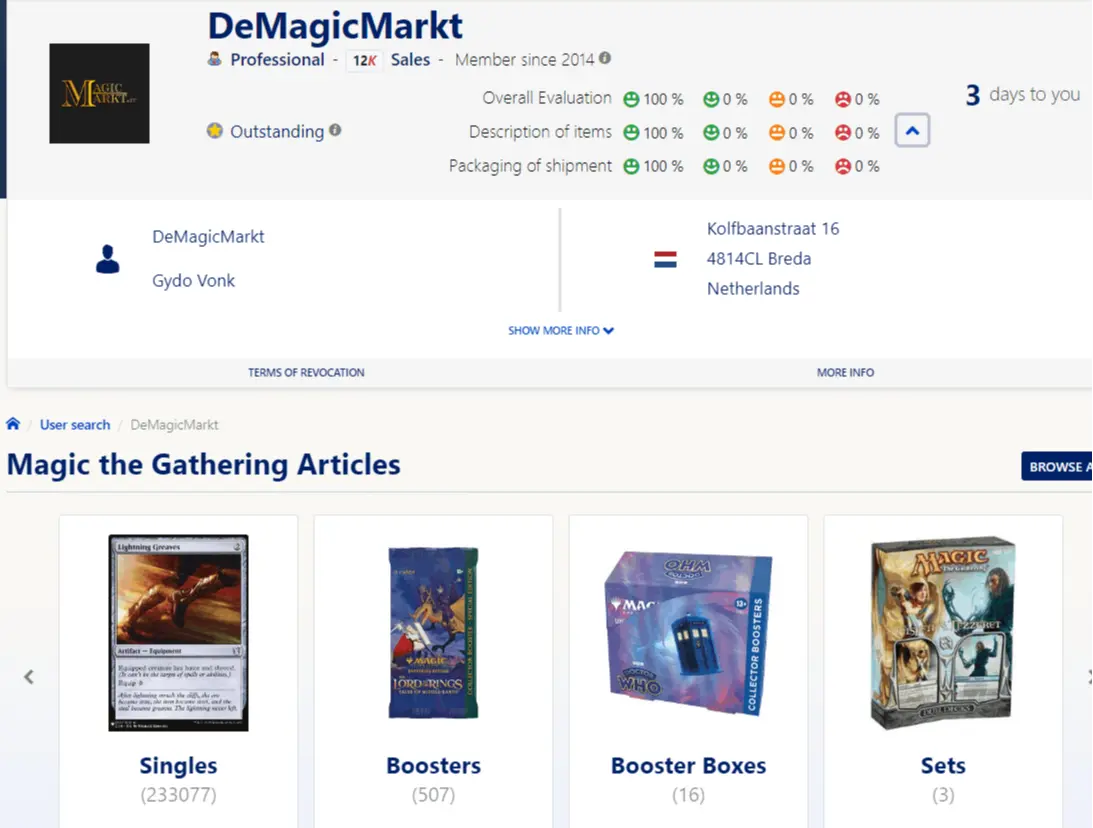Open the Singles category link
Image resolution: width=1093 pixels, height=828 pixels.
[177, 765]
